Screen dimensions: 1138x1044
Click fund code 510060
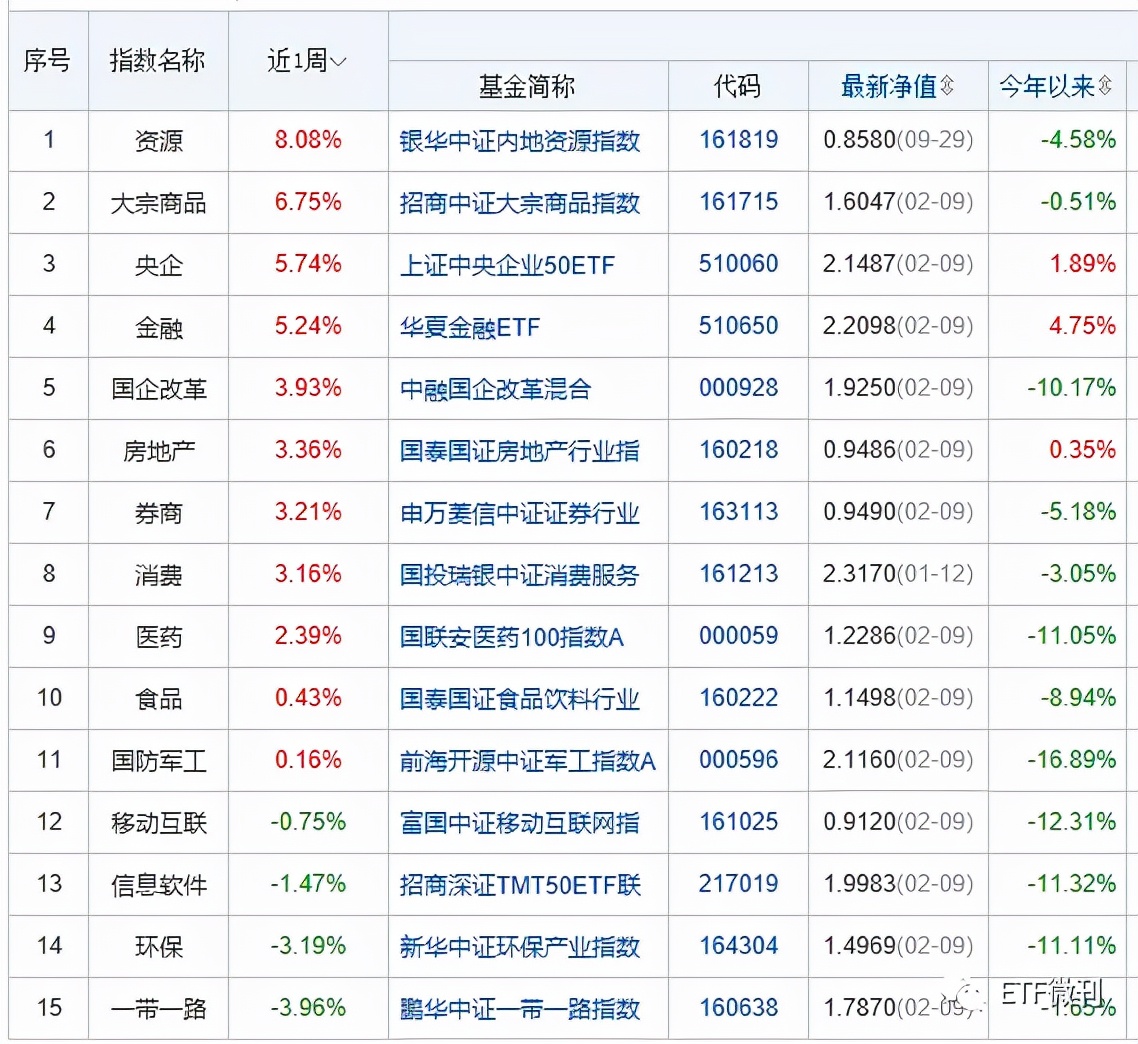(x=738, y=264)
